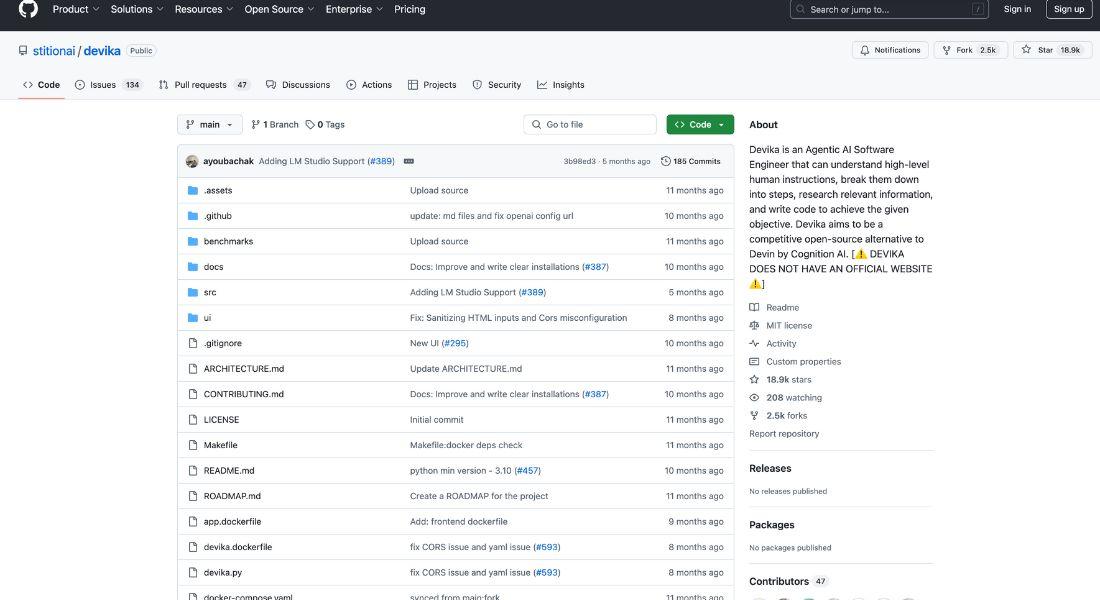The height and width of the screenshot is (600, 1100).
Task: Open the devika.dockerfile file
Action: click(x=238, y=547)
